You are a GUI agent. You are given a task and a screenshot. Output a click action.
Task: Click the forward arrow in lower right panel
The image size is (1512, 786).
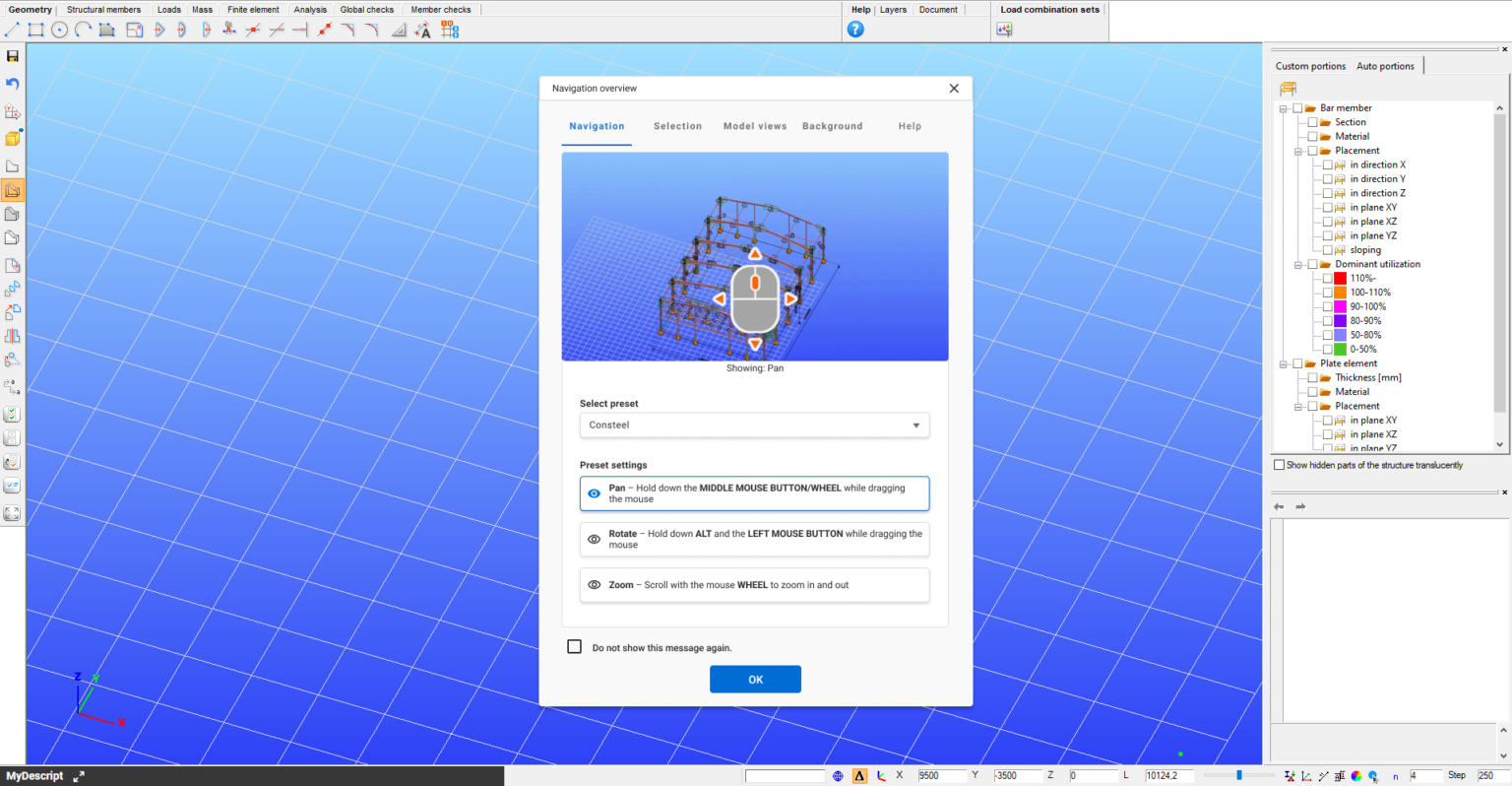point(1300,506)
